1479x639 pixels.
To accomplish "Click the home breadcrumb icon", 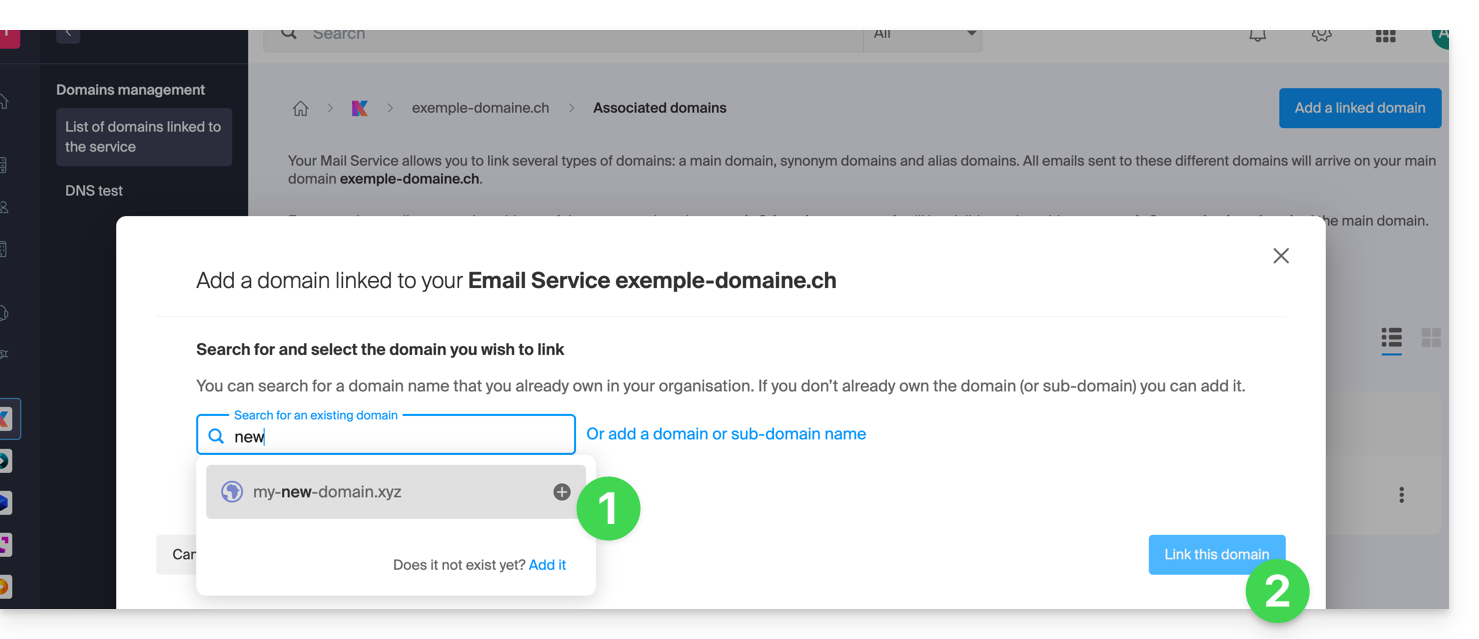I will [x=300, y=109].
